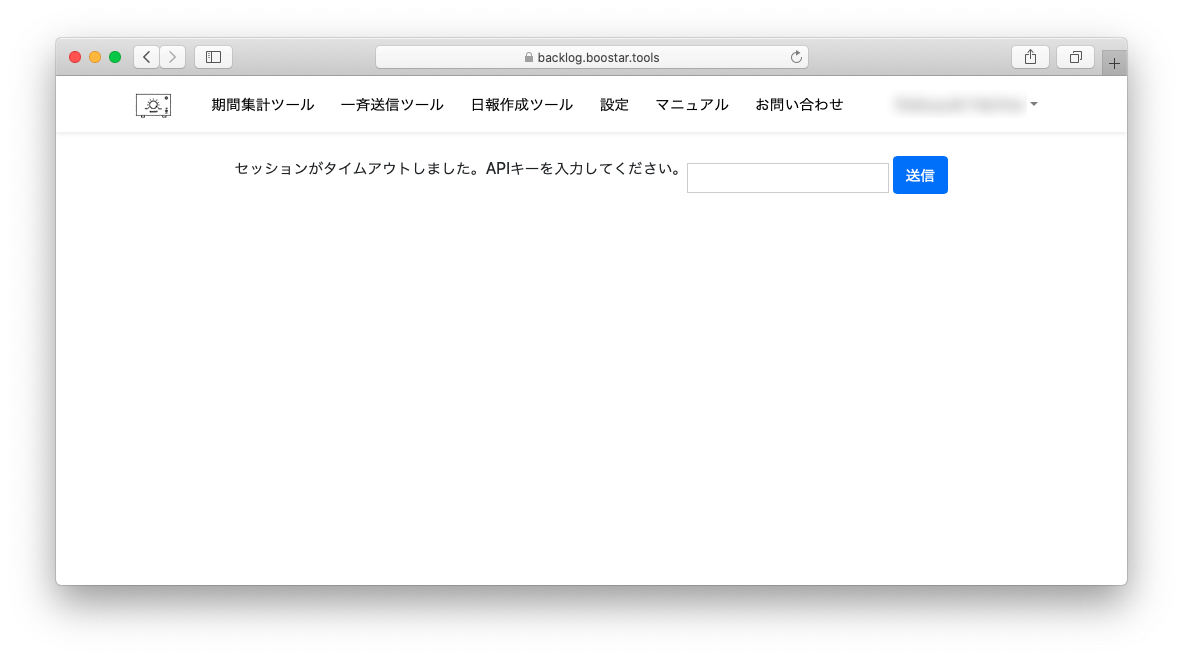This screenshot has height=659, width=1183.
Task: Expand the blurred user account dropdown
Action: tap(966, 104)
